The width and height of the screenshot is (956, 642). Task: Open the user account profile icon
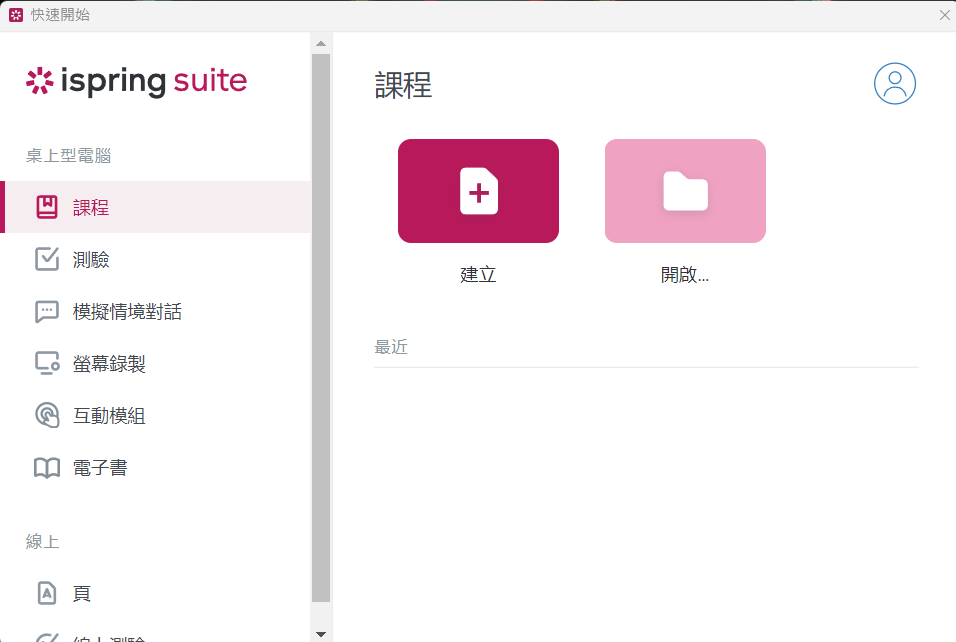tap(894, 84)
